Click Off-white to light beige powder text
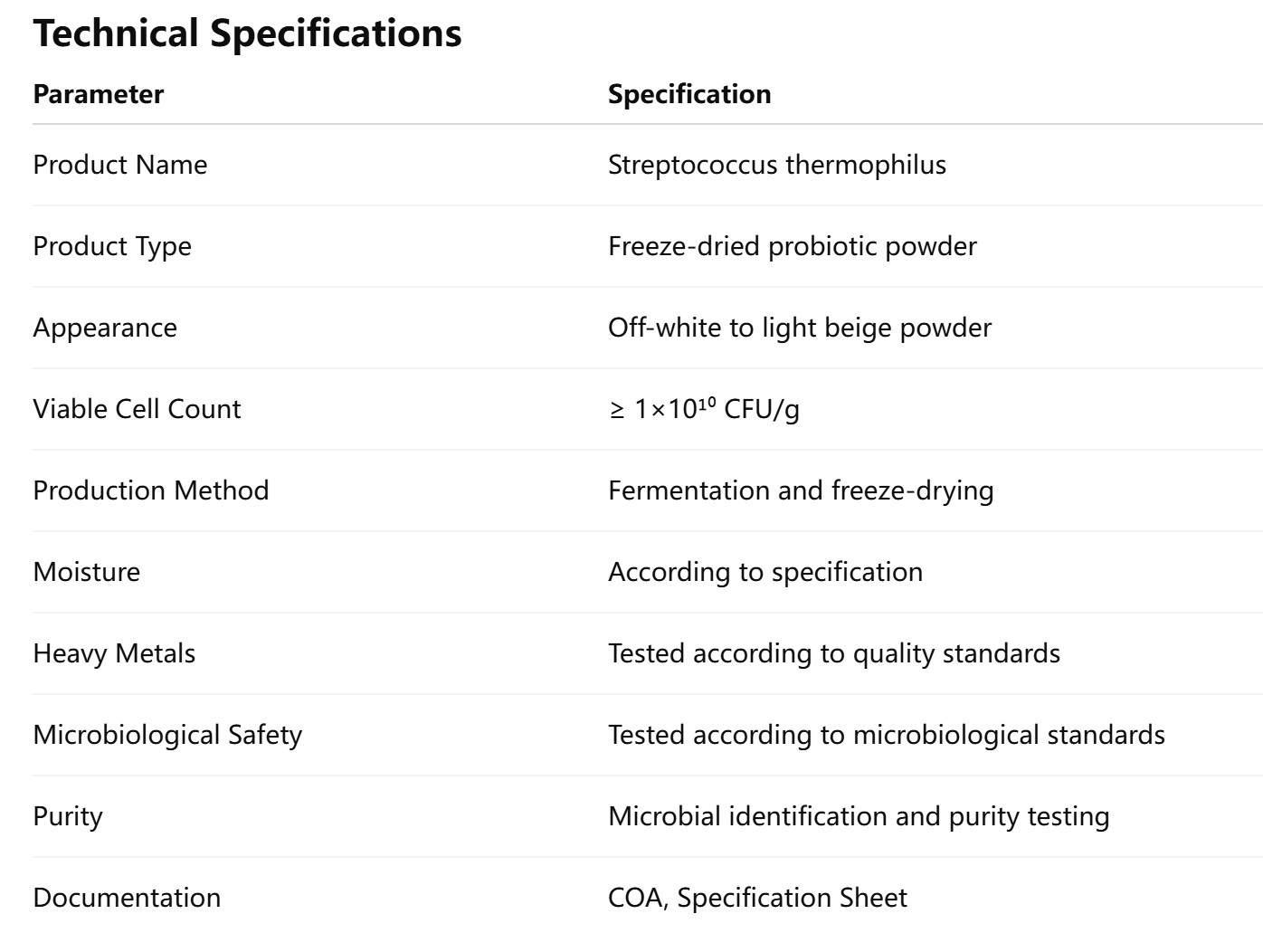The width and height of the screenshot is (1263, 952). (800, 328)
